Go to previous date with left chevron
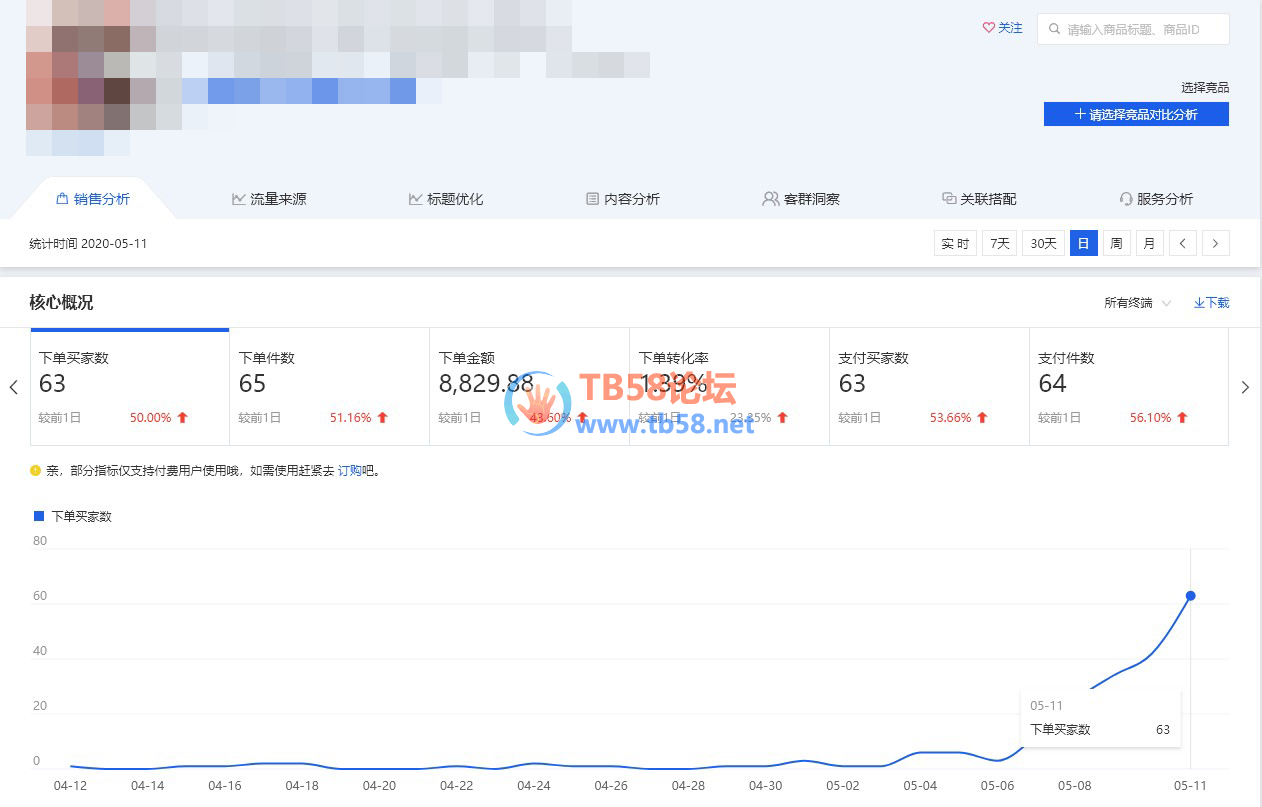Screen dimensions: 1262x807 pyautogui.click(x=1183, y=243)
